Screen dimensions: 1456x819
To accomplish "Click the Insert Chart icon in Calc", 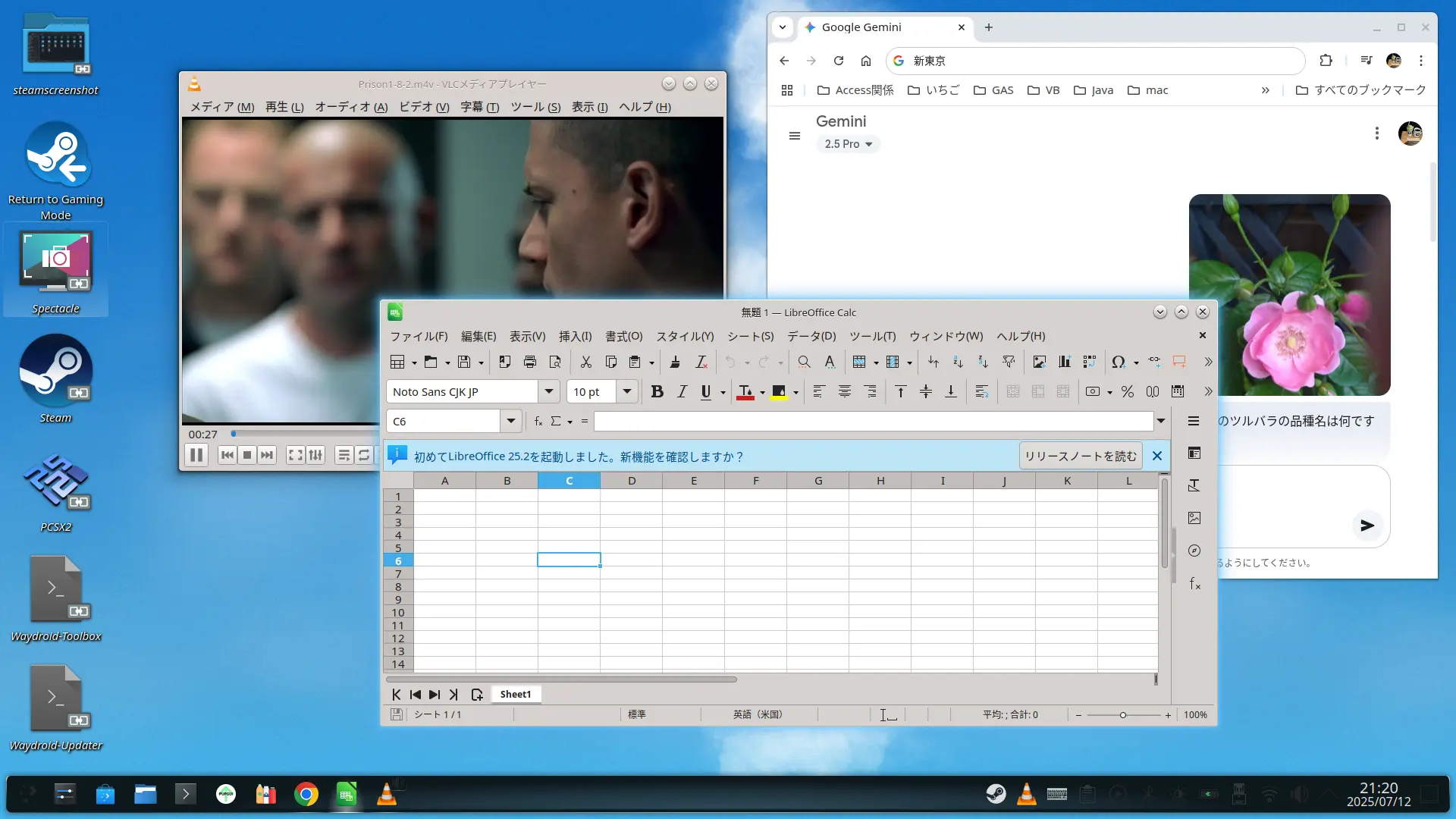I will click(1064, 362).
